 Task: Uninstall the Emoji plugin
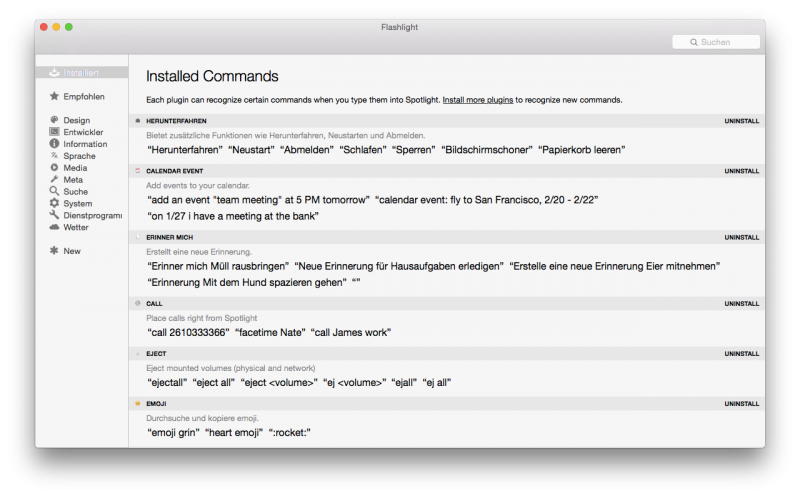[x=741, y=403]
